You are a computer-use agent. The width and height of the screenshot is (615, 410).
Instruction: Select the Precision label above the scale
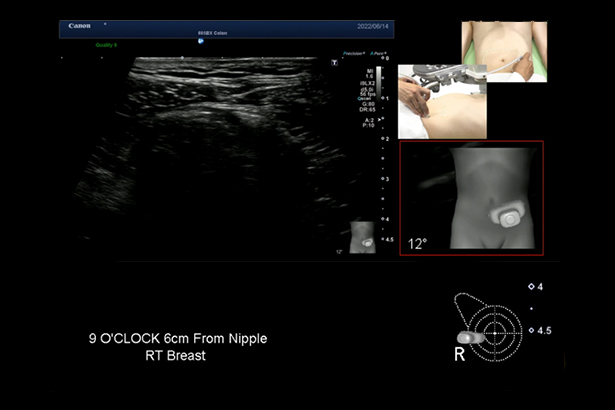351,53
